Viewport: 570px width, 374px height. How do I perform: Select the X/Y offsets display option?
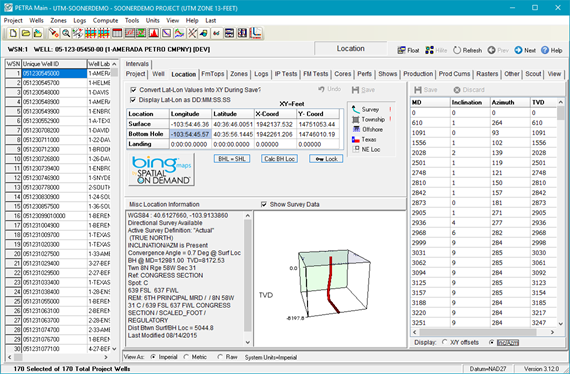pos(444,342)
